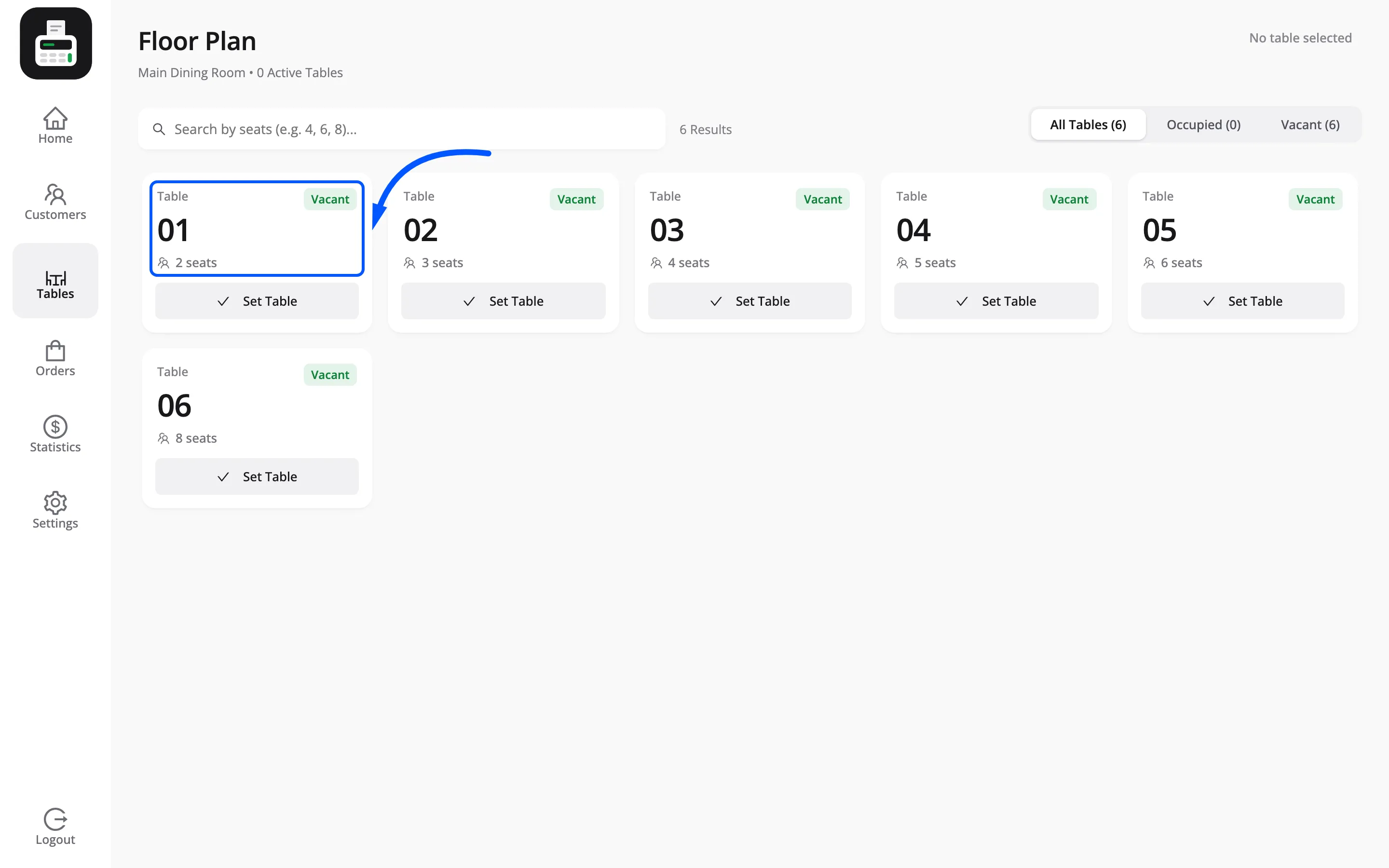Select the Tables sidebar icon
Viewport: 1389px width, 868px height.
coord(55,278)
